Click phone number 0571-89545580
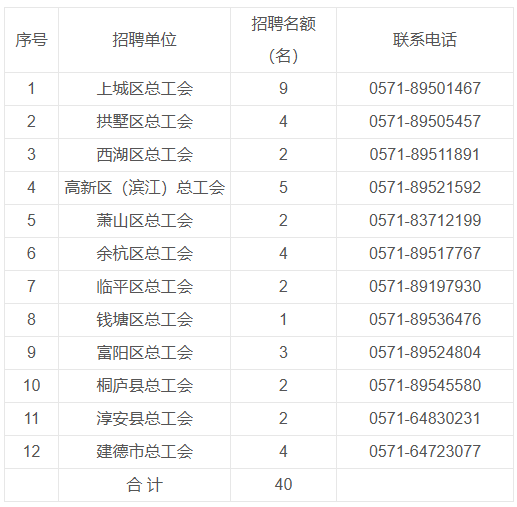517x507 pixels. (425, 385)
